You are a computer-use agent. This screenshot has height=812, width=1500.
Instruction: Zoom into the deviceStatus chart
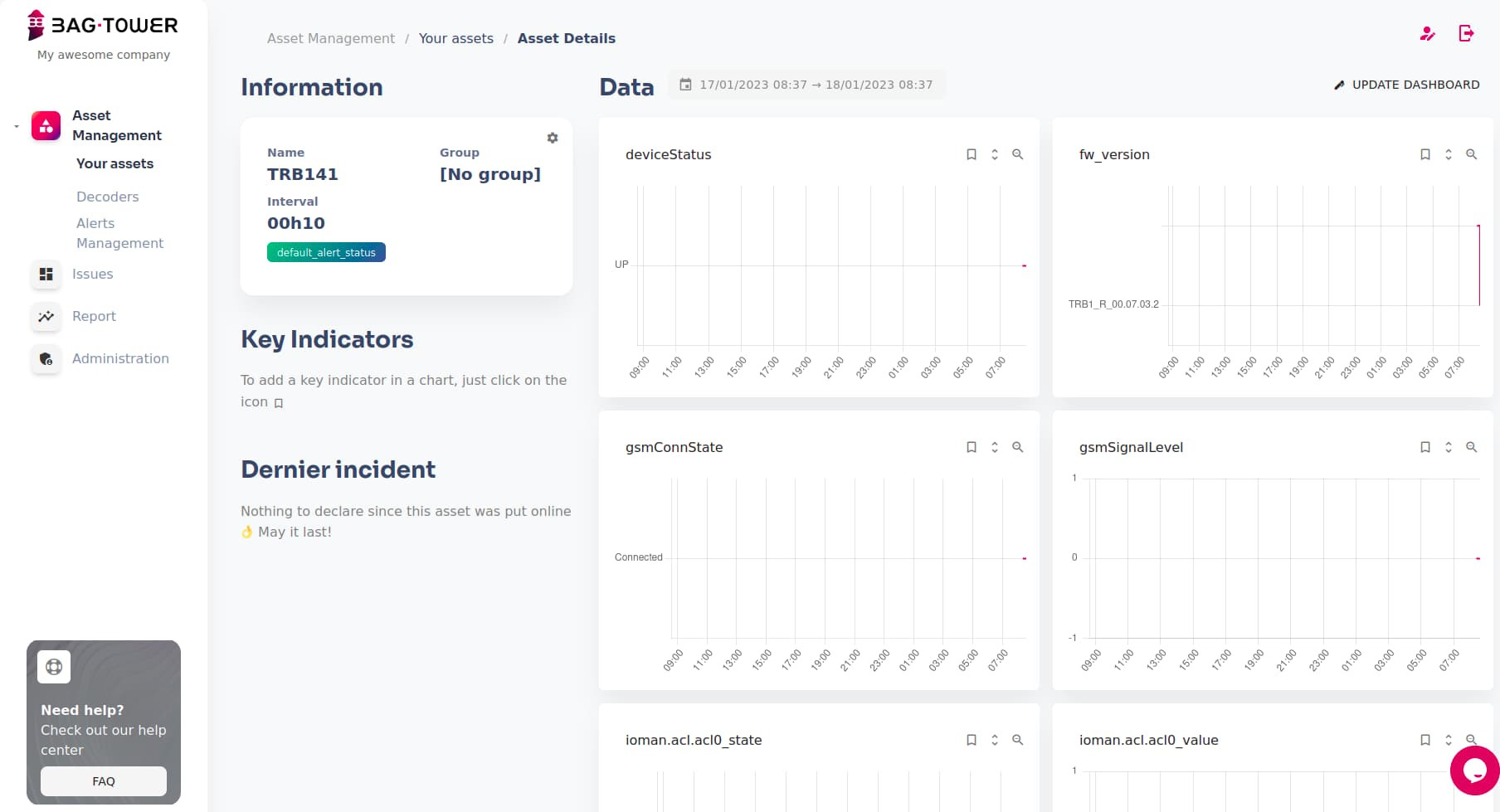coord(1017,154)
